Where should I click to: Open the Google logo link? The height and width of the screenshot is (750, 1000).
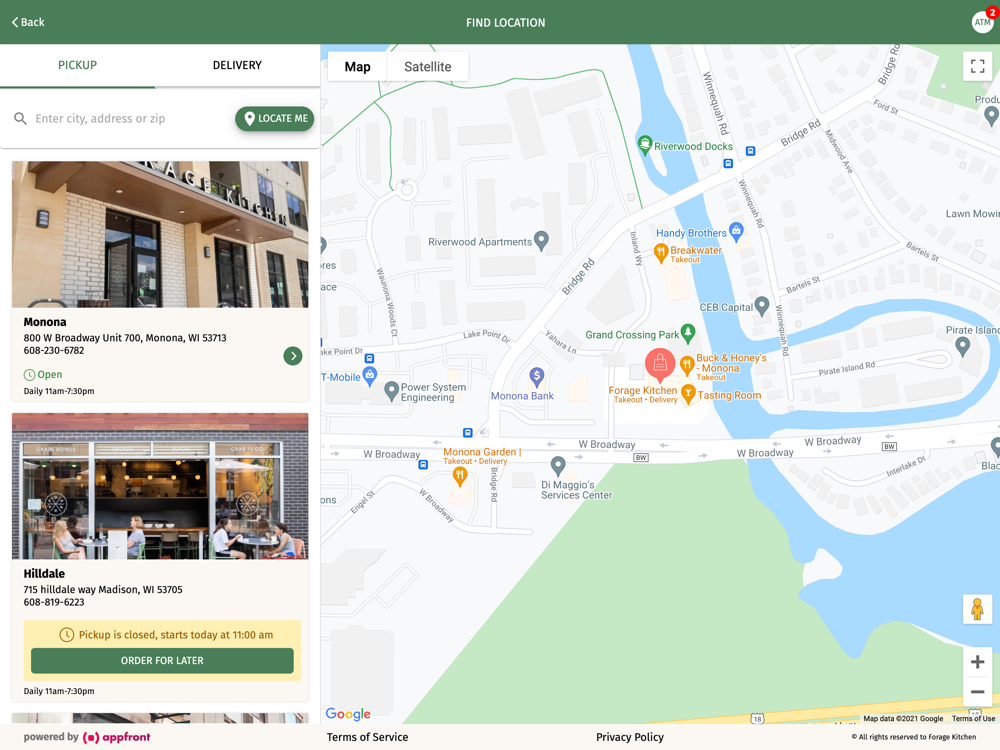point(348,714)
